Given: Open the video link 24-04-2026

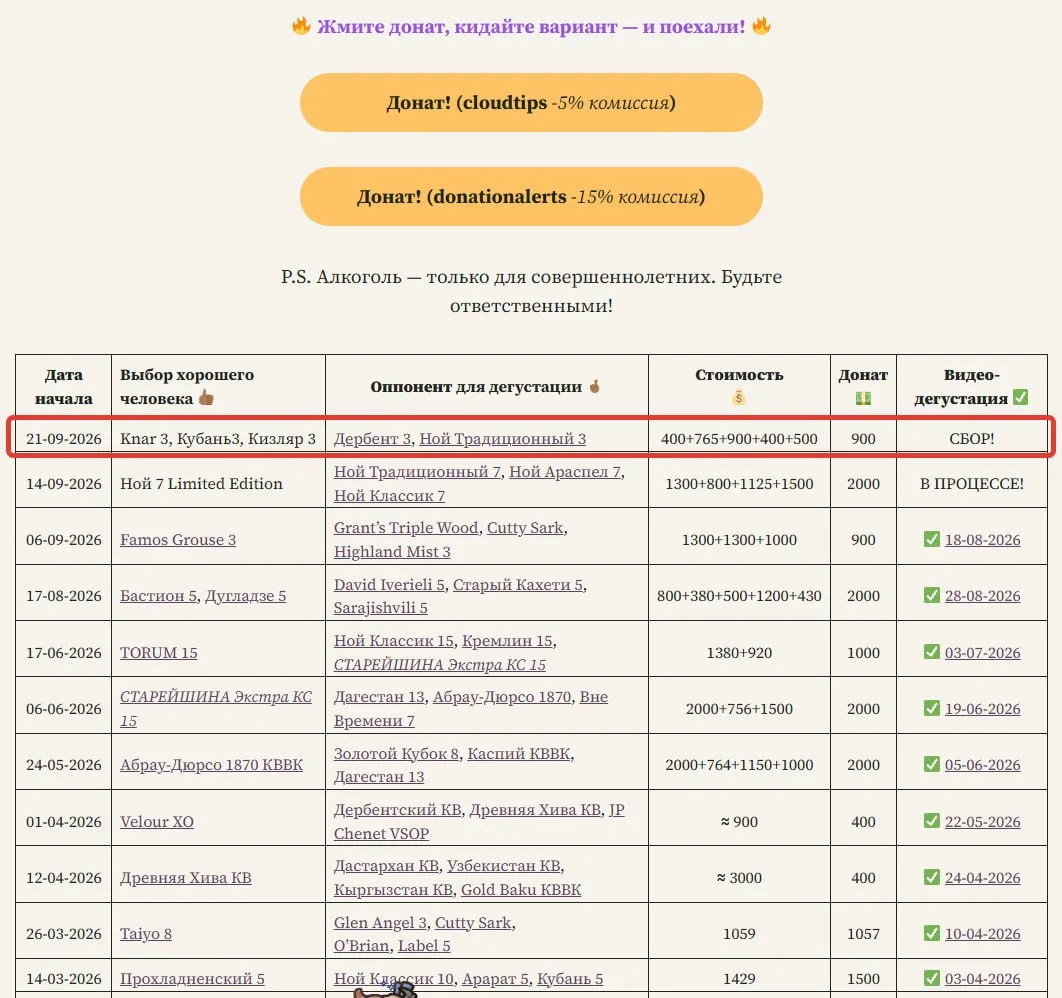Looking at the screenshot, I should (x=982, y=878).
